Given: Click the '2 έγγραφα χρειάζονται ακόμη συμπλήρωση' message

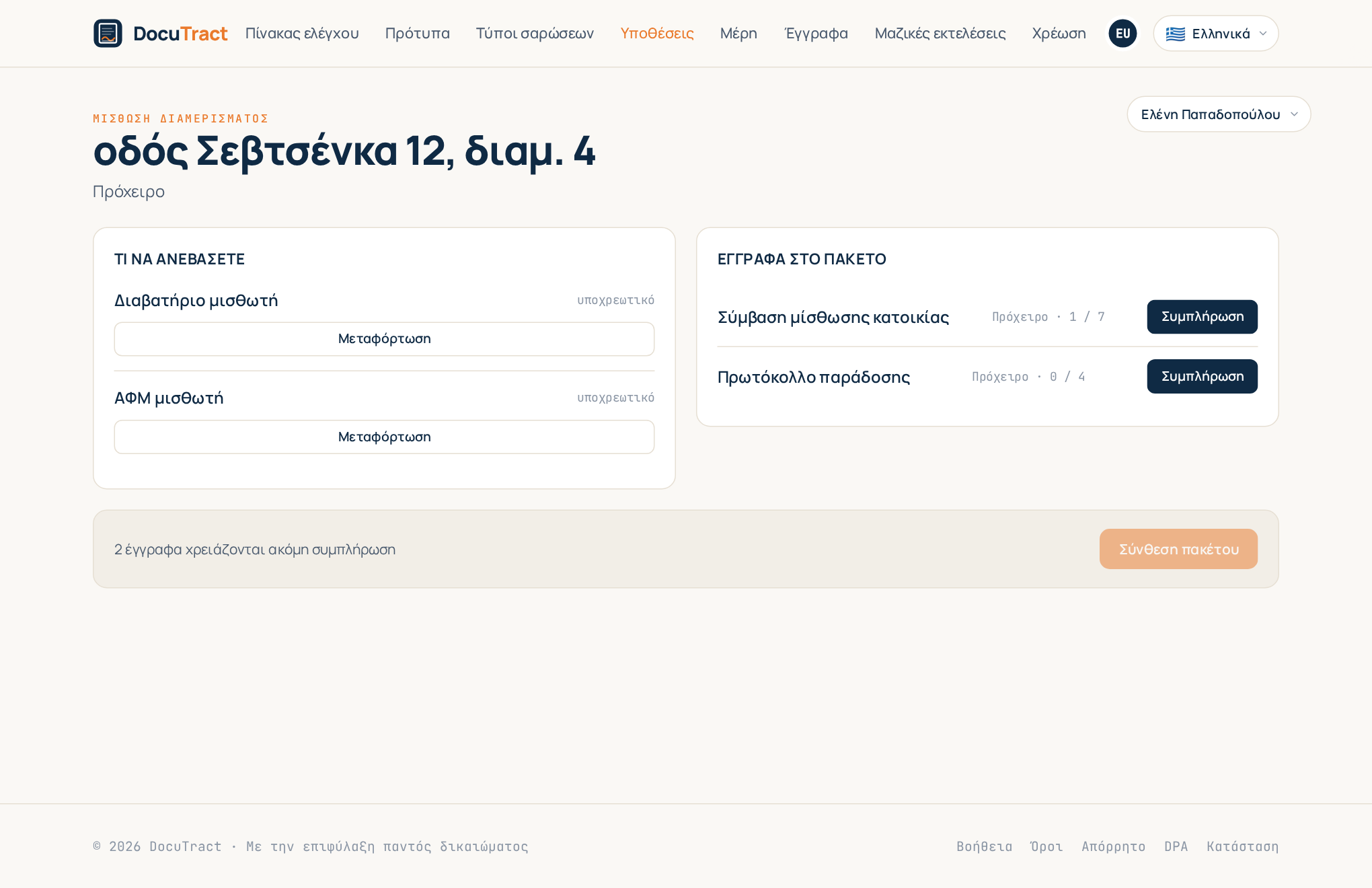Looking at the screenshot, I should [x=255, y=549].
